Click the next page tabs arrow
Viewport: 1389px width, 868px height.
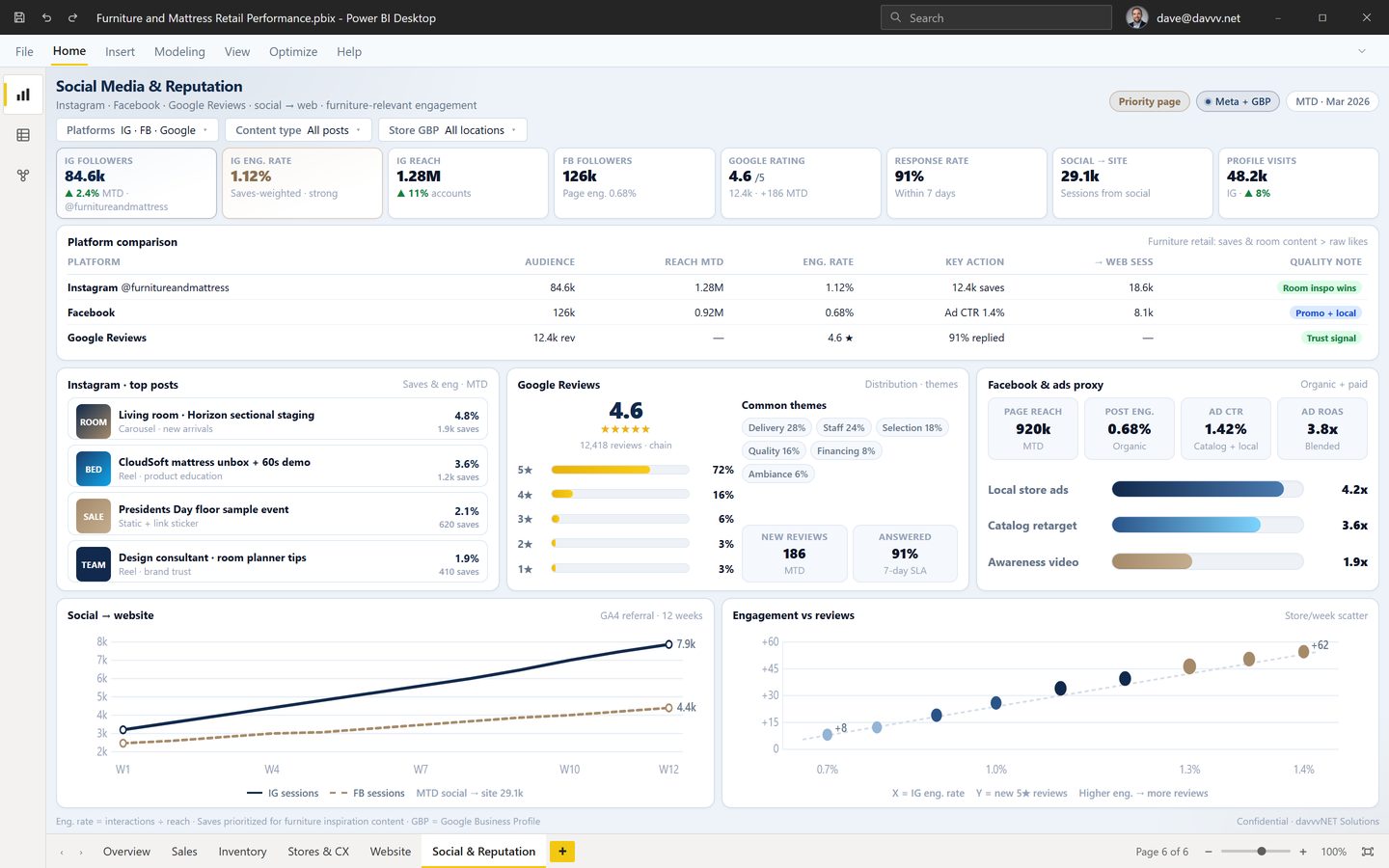coord(81,853)
